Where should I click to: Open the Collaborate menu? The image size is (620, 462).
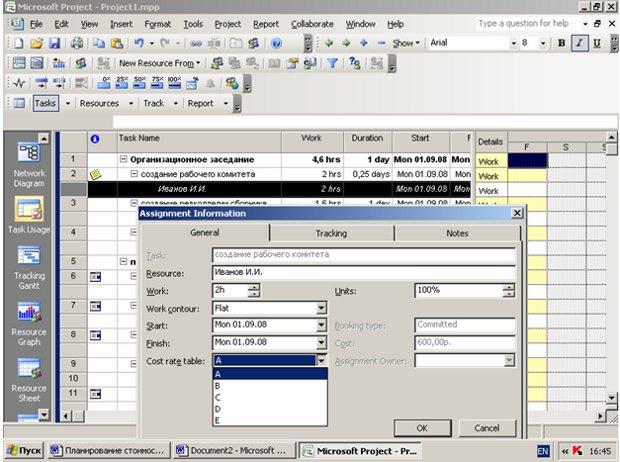point(312,24)
